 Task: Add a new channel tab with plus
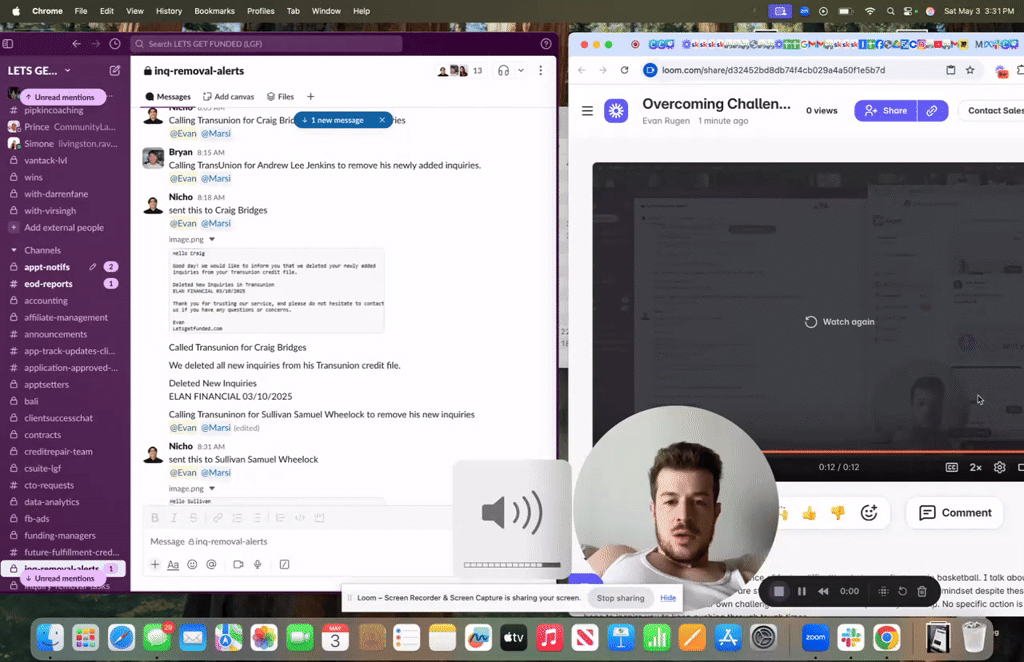coord(311,97)
